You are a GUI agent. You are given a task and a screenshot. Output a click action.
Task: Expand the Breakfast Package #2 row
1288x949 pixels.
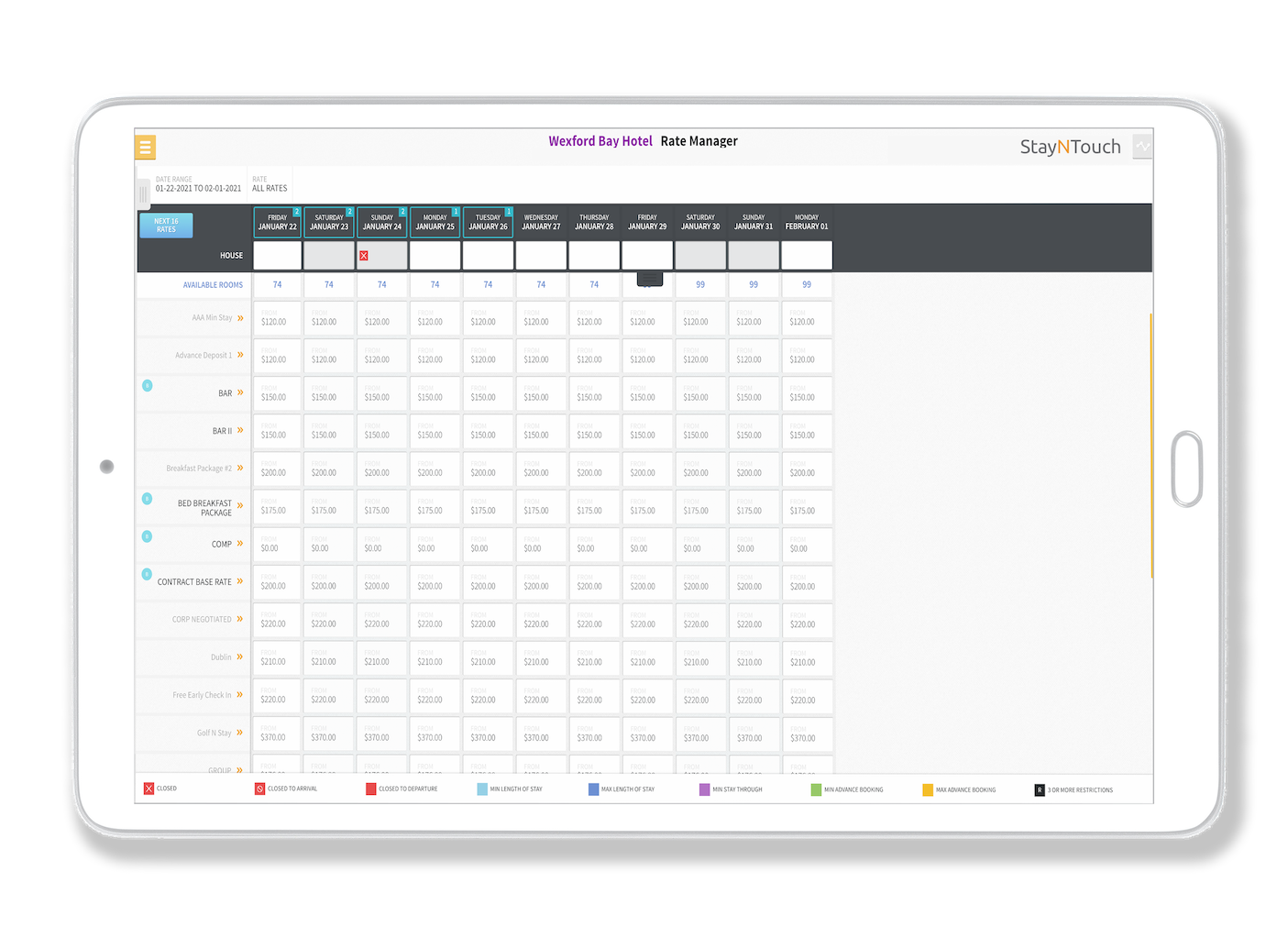pyautogui.click(x=240, y=468)
